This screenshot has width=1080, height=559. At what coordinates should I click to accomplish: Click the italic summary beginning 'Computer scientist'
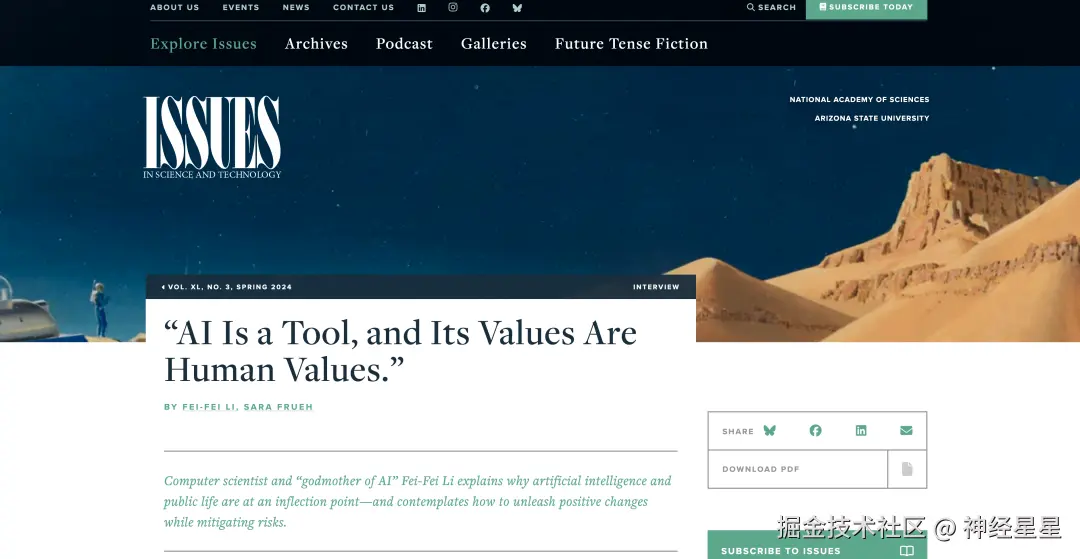[417, 501]
